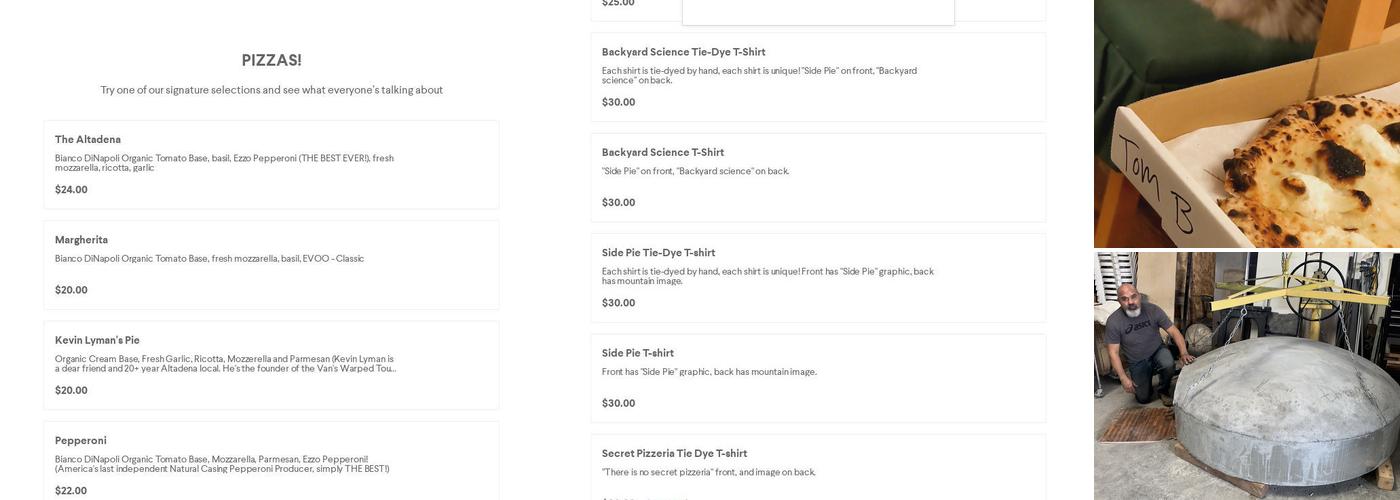Click The Altadena ingredients description
The width and height of the screenshot is (1400, 500).
pos(224,163)
